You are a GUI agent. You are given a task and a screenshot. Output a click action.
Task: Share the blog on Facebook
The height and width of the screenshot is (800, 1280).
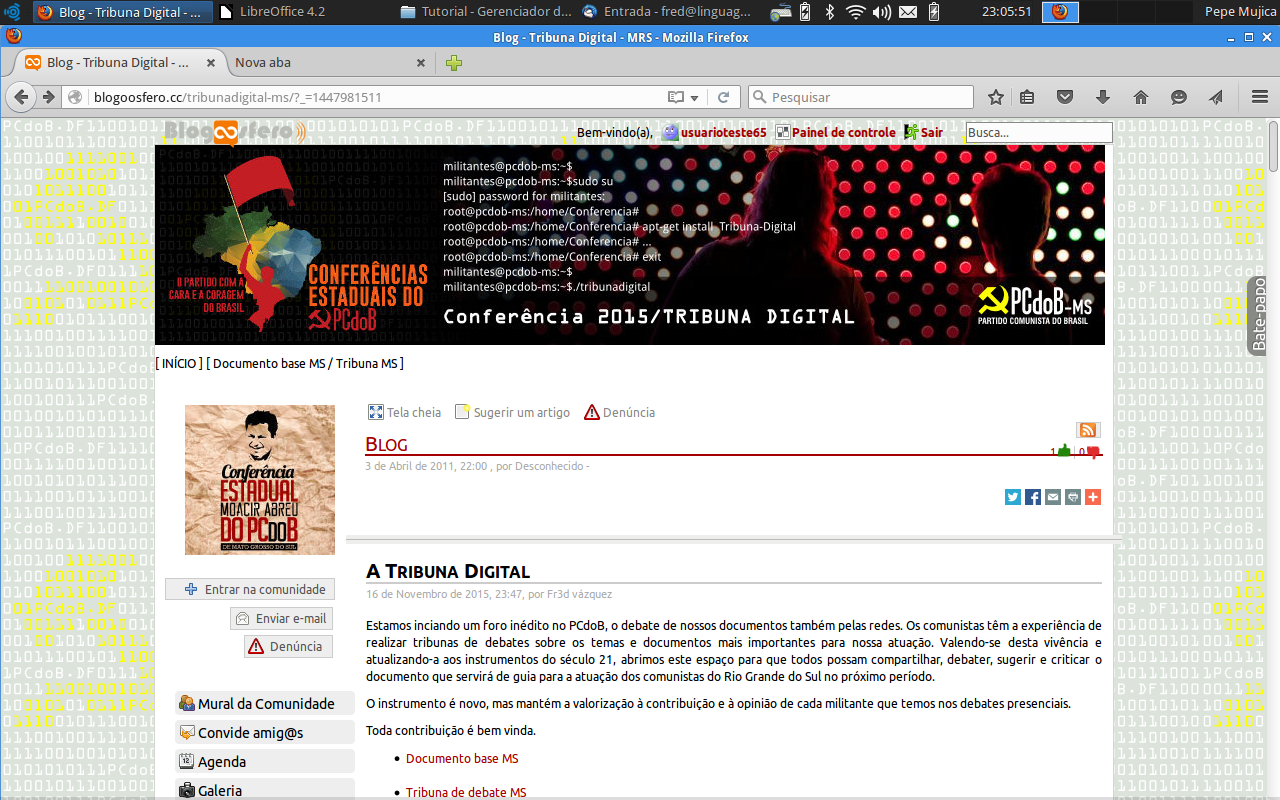(1033, 497)
